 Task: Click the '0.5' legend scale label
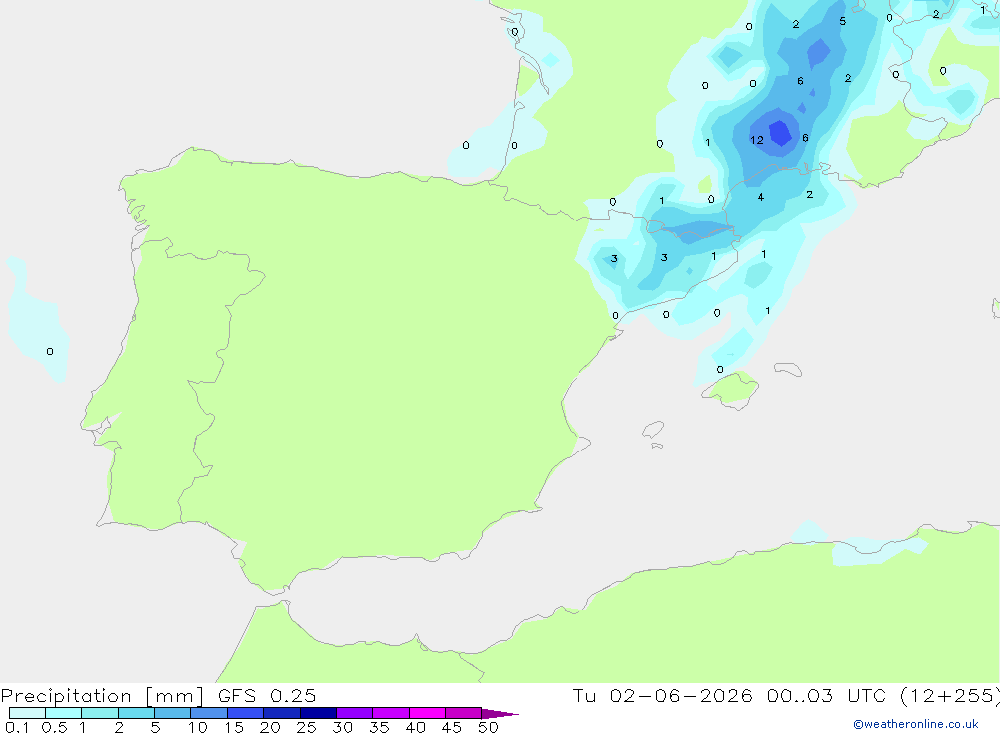(54, 727)
